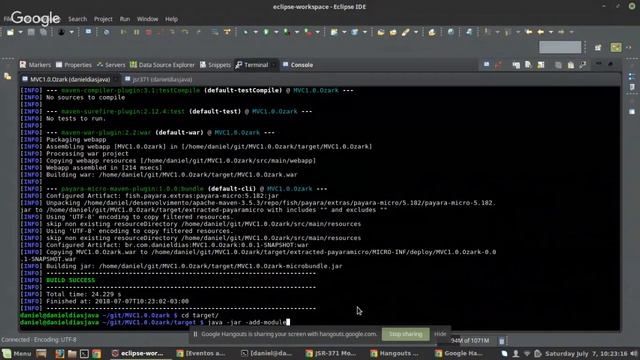Switch to the Snippets tab
The height and width of the screenshot is (360, 640).
point(215,65)
